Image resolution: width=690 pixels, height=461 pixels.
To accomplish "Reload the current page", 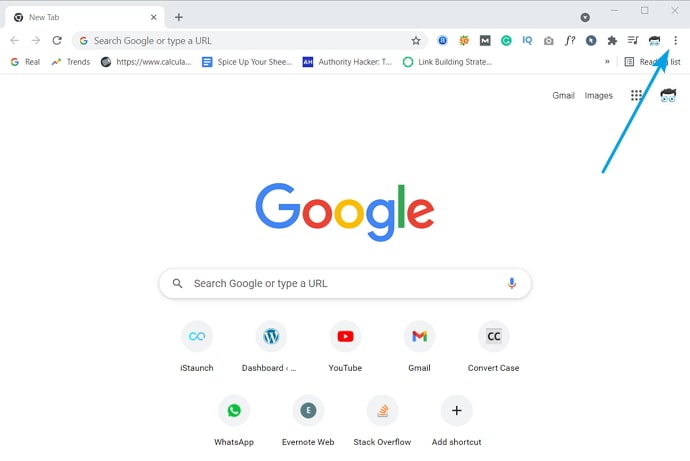I will [x=57, y=40].
